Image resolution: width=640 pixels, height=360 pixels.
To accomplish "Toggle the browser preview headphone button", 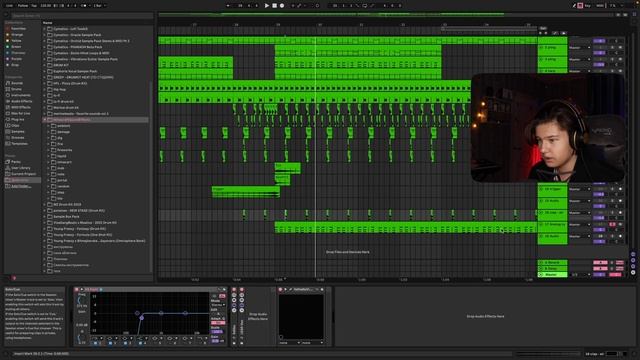I will point(14,278).
